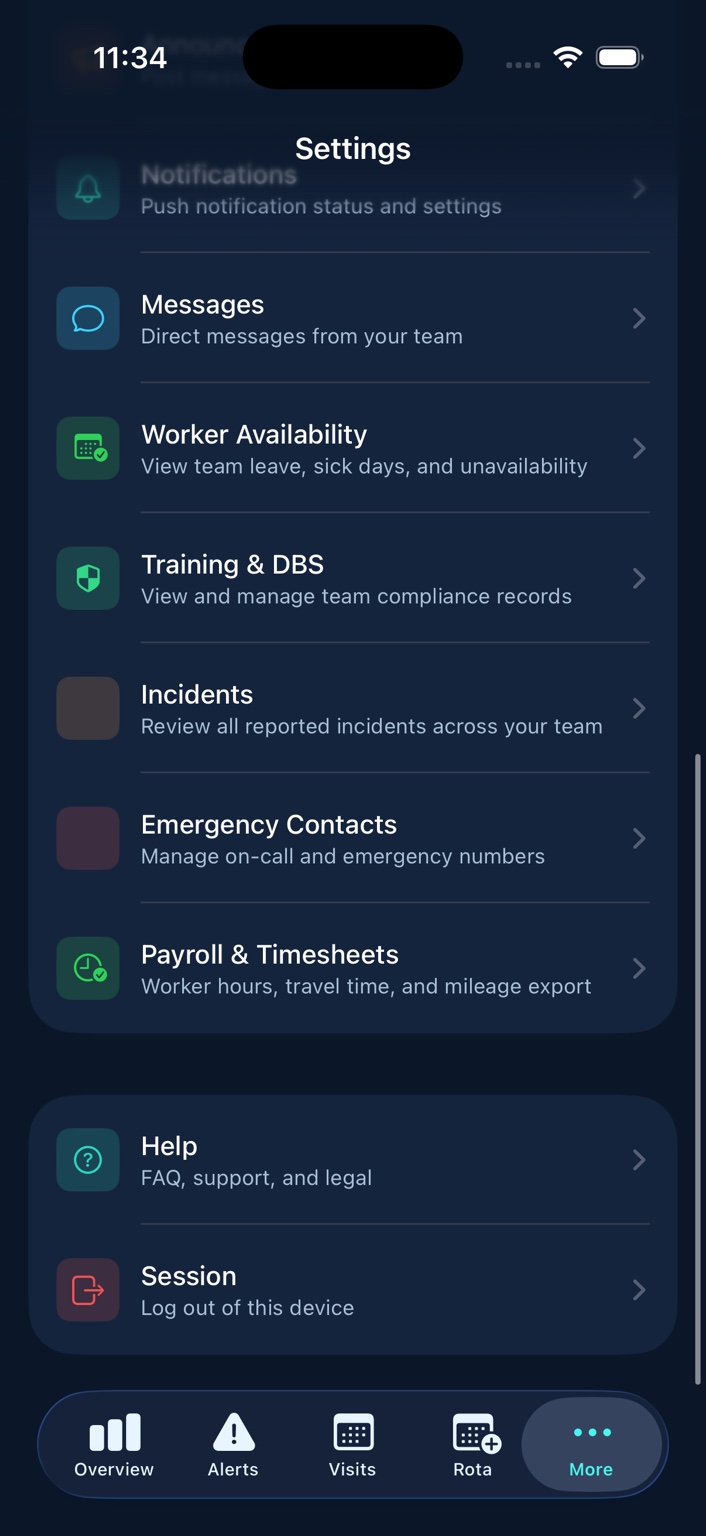Open the Messages settings title
The width and height of the screenshot is (706, 1536).
pos(203,304)
